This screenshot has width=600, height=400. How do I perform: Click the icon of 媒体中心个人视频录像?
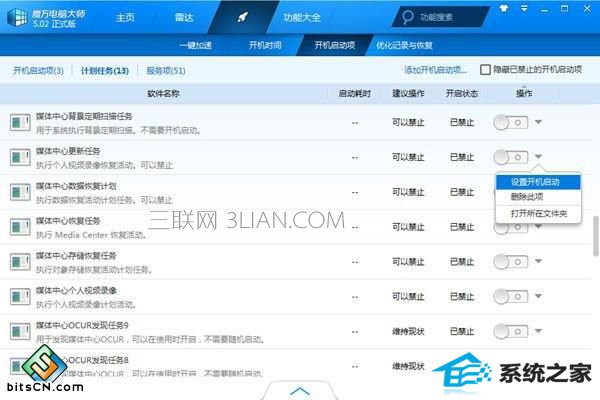pyautogui.click(x=20, y=297)
